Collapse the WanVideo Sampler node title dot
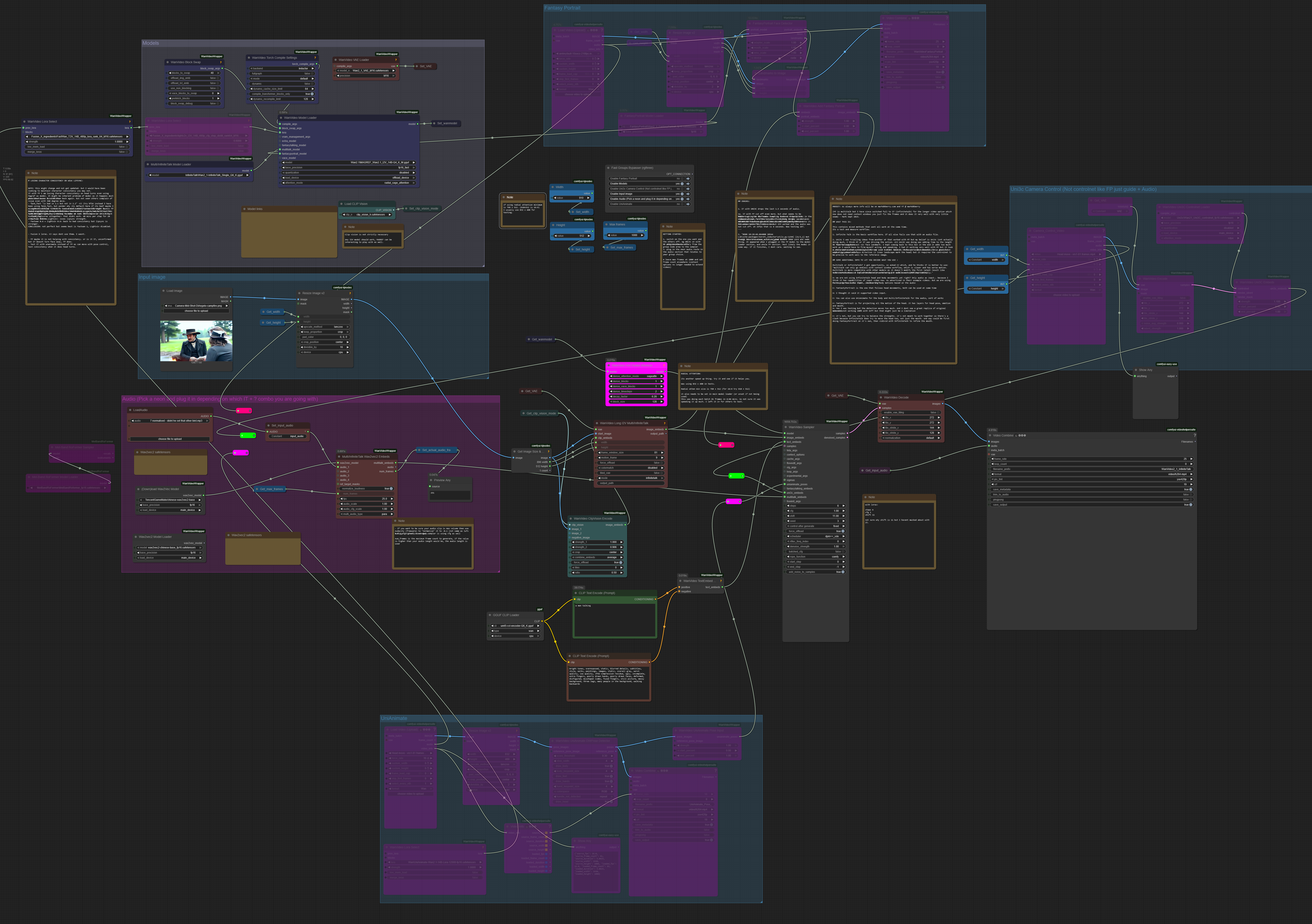 [786, 427]
